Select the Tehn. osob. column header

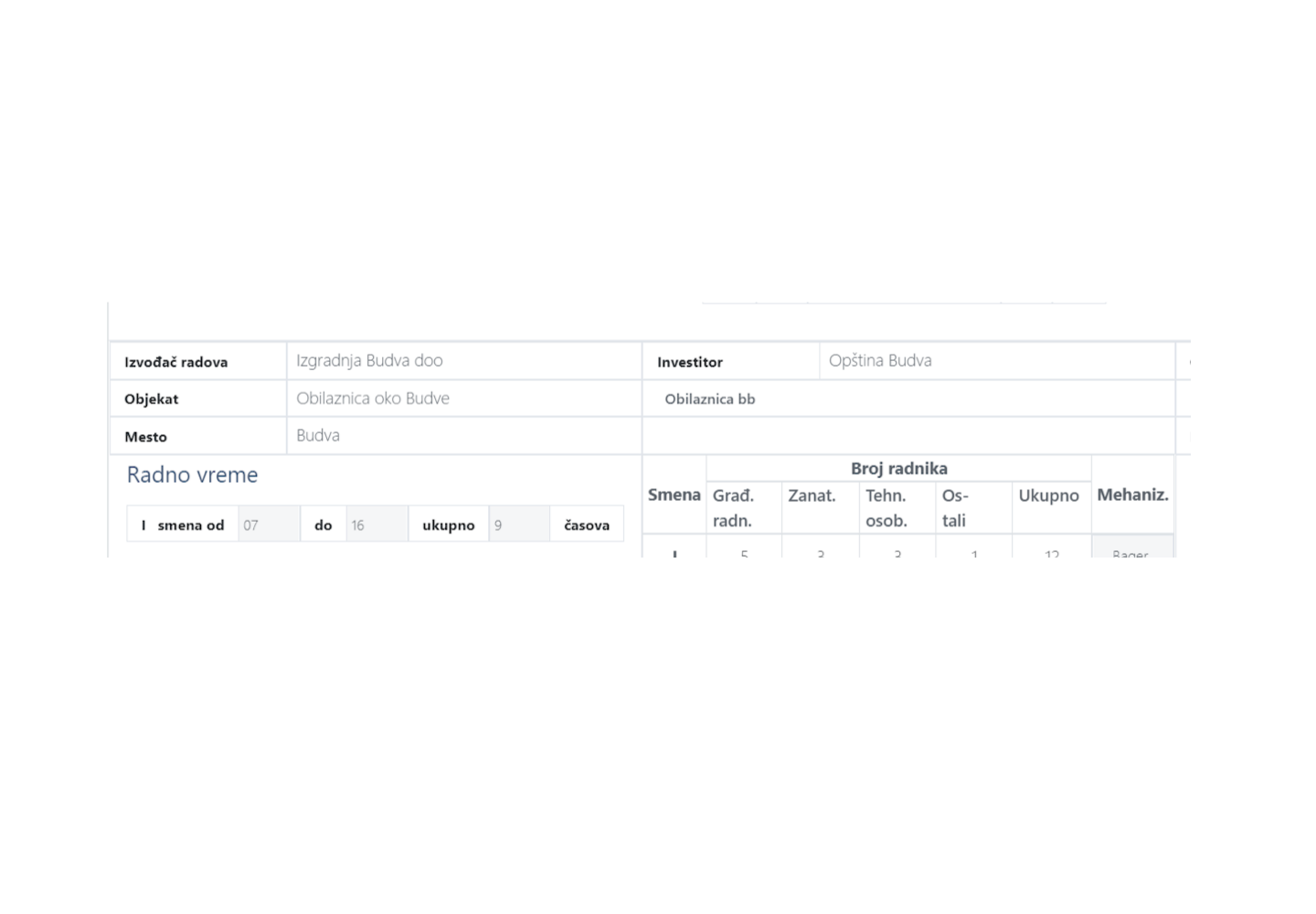(x=886, y=507)
